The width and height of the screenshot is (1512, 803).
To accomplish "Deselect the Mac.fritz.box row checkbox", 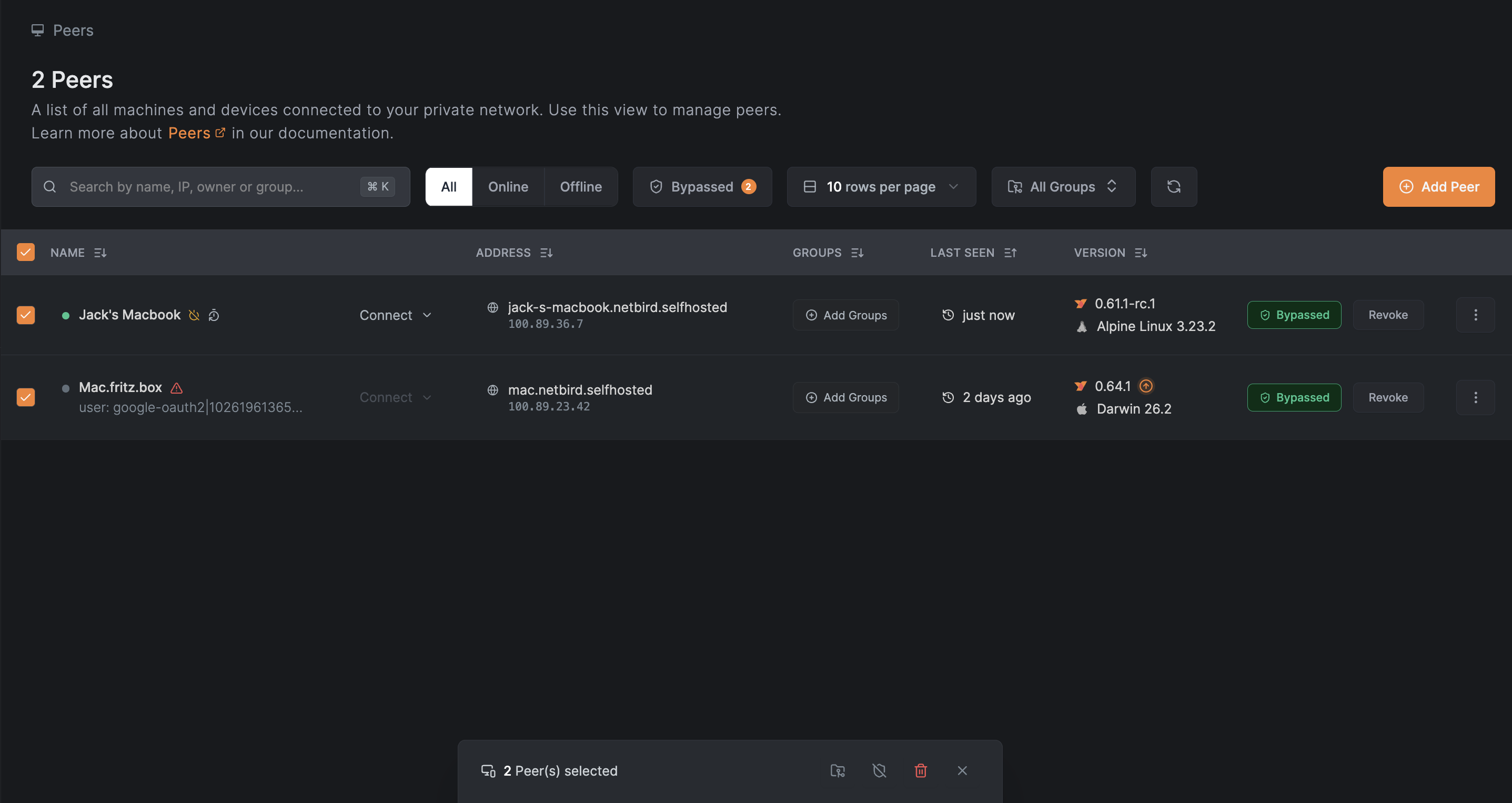I will 26,397.
